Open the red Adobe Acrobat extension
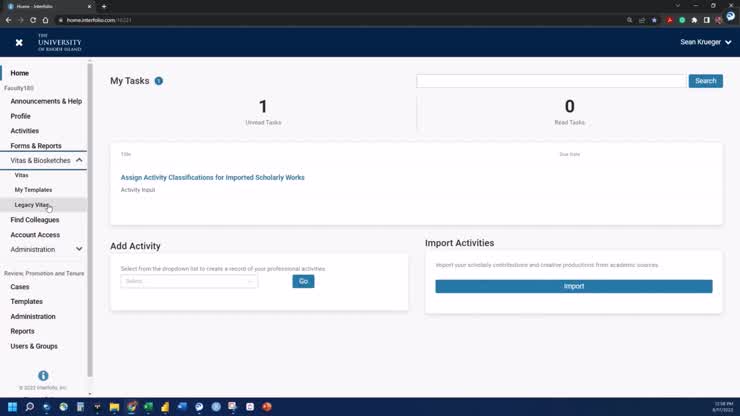740x416 pixels. [669, 20]
